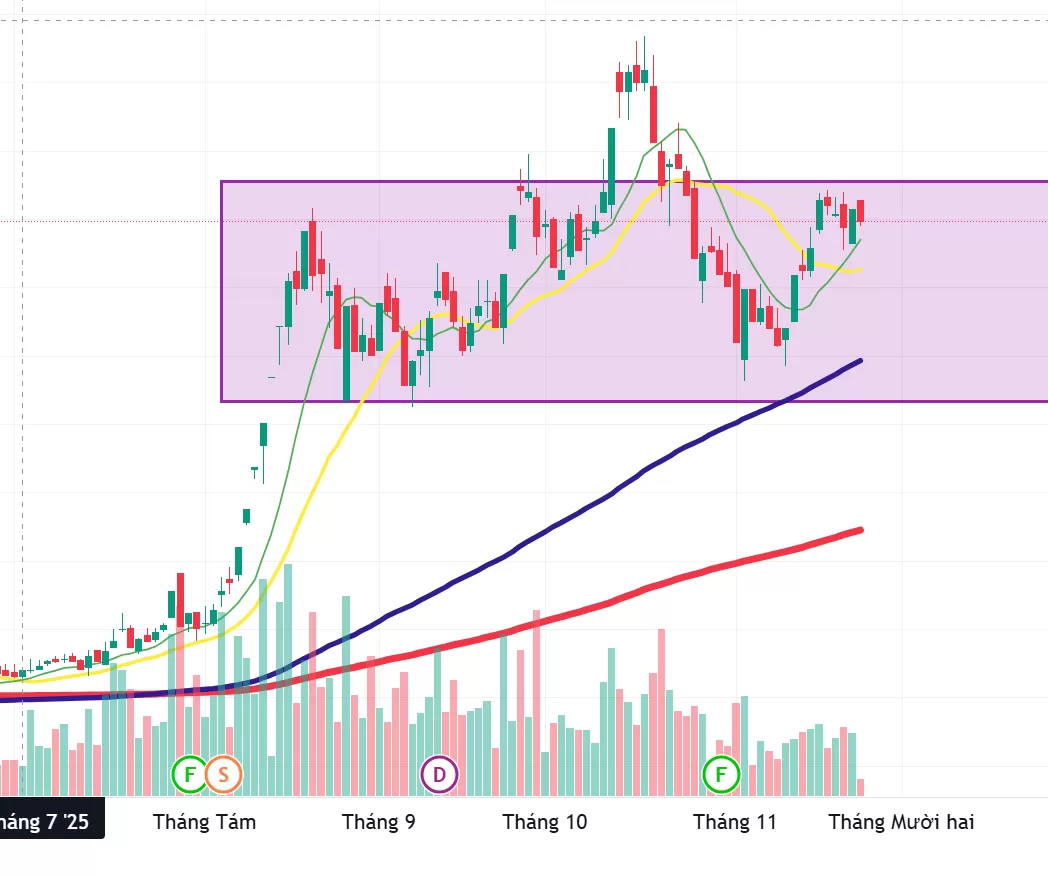This screenshot has height=878, width=1048.
Task: Click the highest candlestick at the October peak
Action: point(645,75)
